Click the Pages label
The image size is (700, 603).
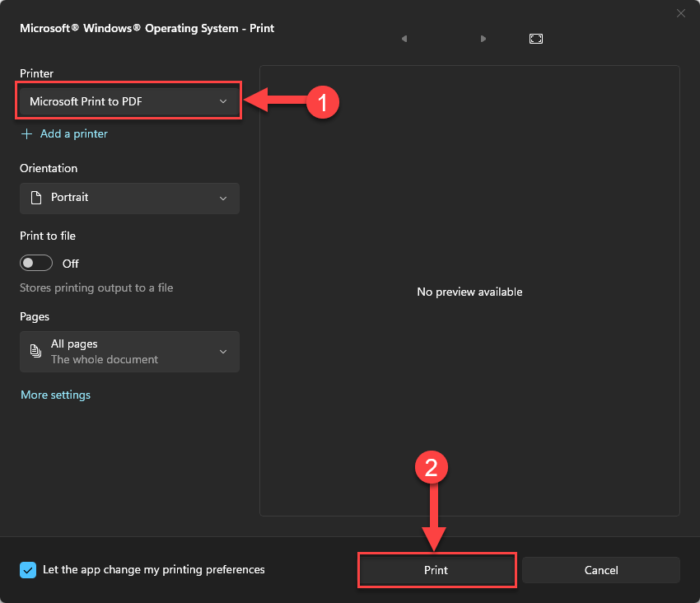34,317
